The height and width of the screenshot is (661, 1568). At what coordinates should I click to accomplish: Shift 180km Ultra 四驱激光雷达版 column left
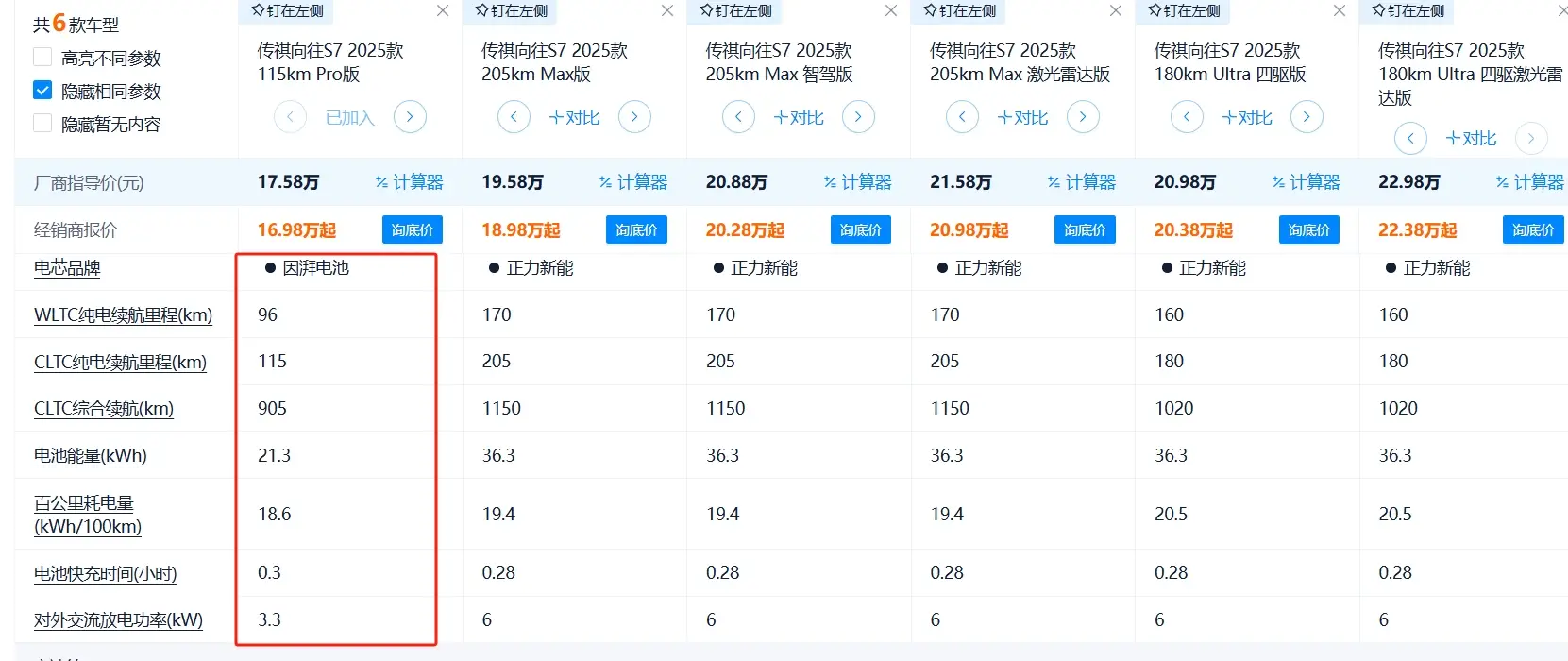pos(1410,138)
